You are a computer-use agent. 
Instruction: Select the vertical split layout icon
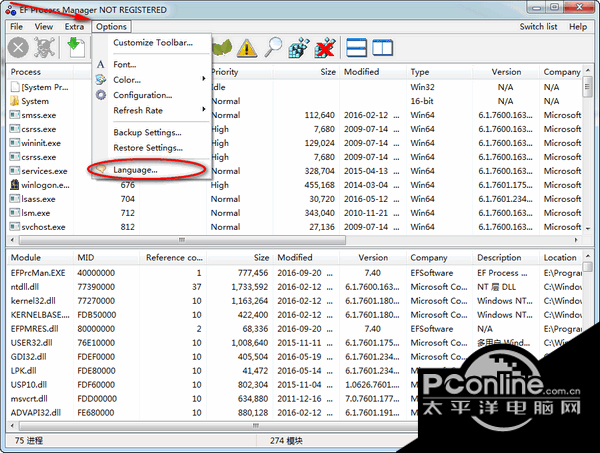[382, 48]
